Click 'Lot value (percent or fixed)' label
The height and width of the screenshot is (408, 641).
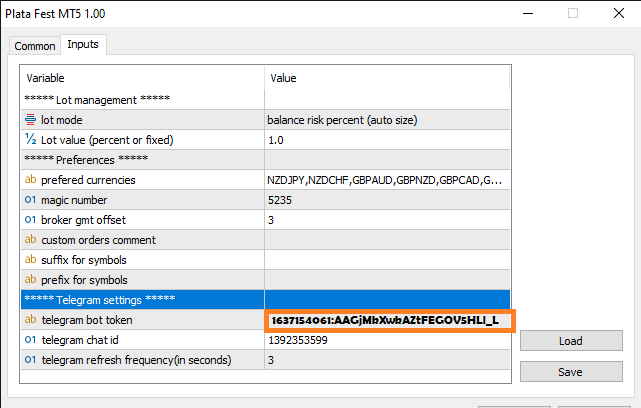tap(107, 140)
